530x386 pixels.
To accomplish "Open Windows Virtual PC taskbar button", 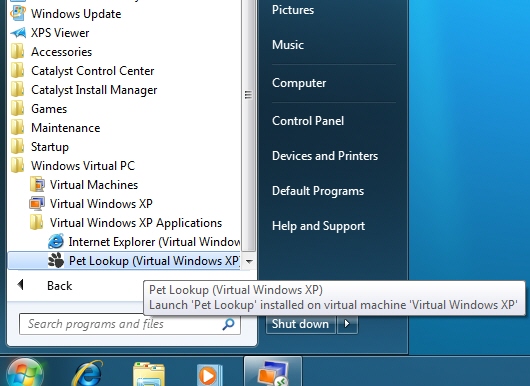I will pos(273,372).
